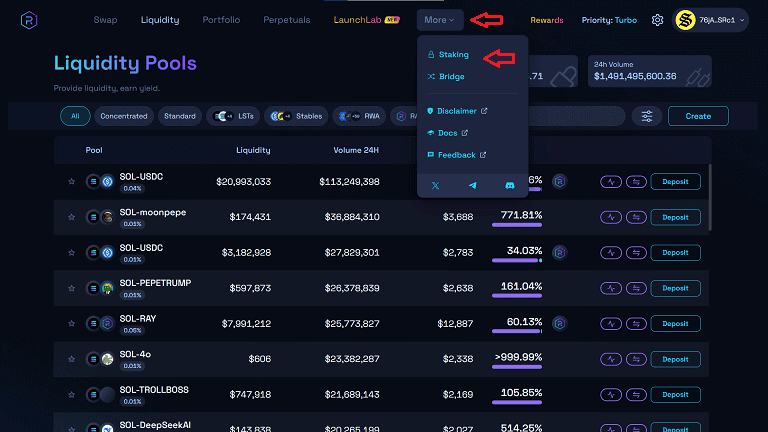Favorite the SOL-TROLLBOSS pool star

click(x=72, y=395)
